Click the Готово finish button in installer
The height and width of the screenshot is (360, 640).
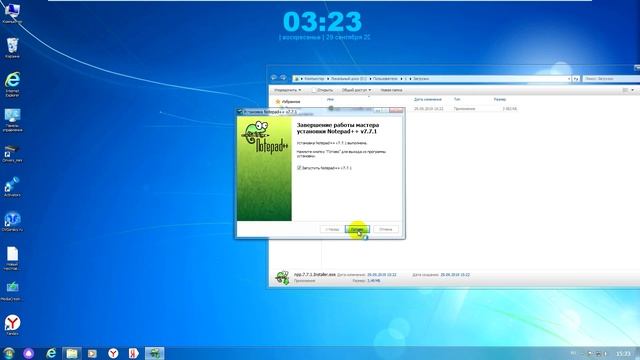(357, 229)
